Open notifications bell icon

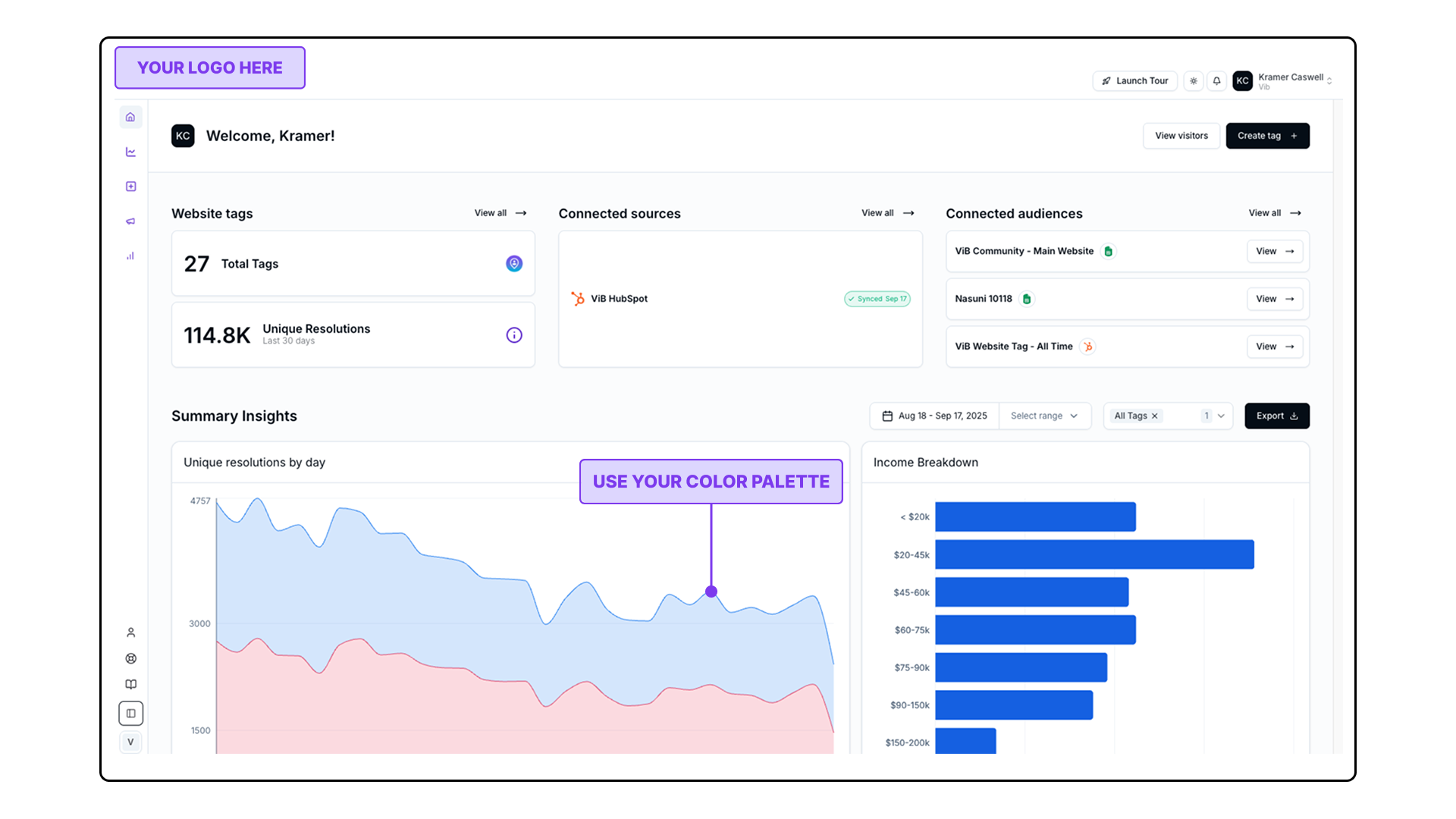click(x=1216, y=81)
